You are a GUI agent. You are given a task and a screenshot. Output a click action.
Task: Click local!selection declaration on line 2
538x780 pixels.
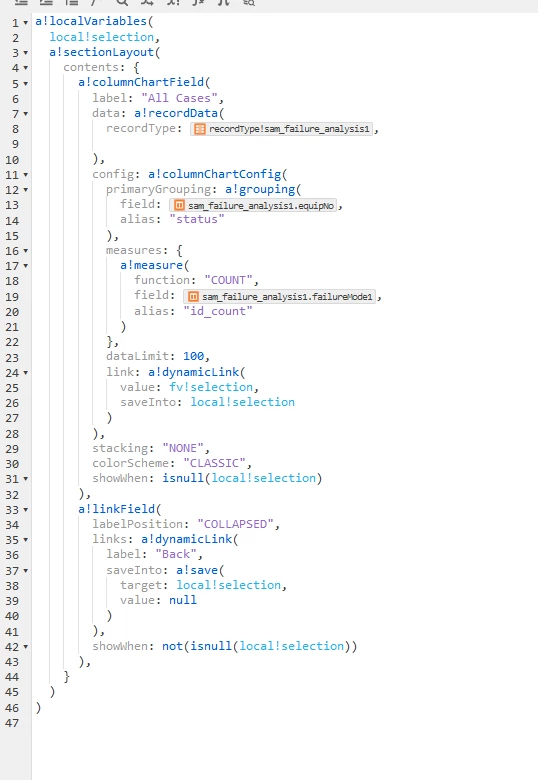click(101, 37)
